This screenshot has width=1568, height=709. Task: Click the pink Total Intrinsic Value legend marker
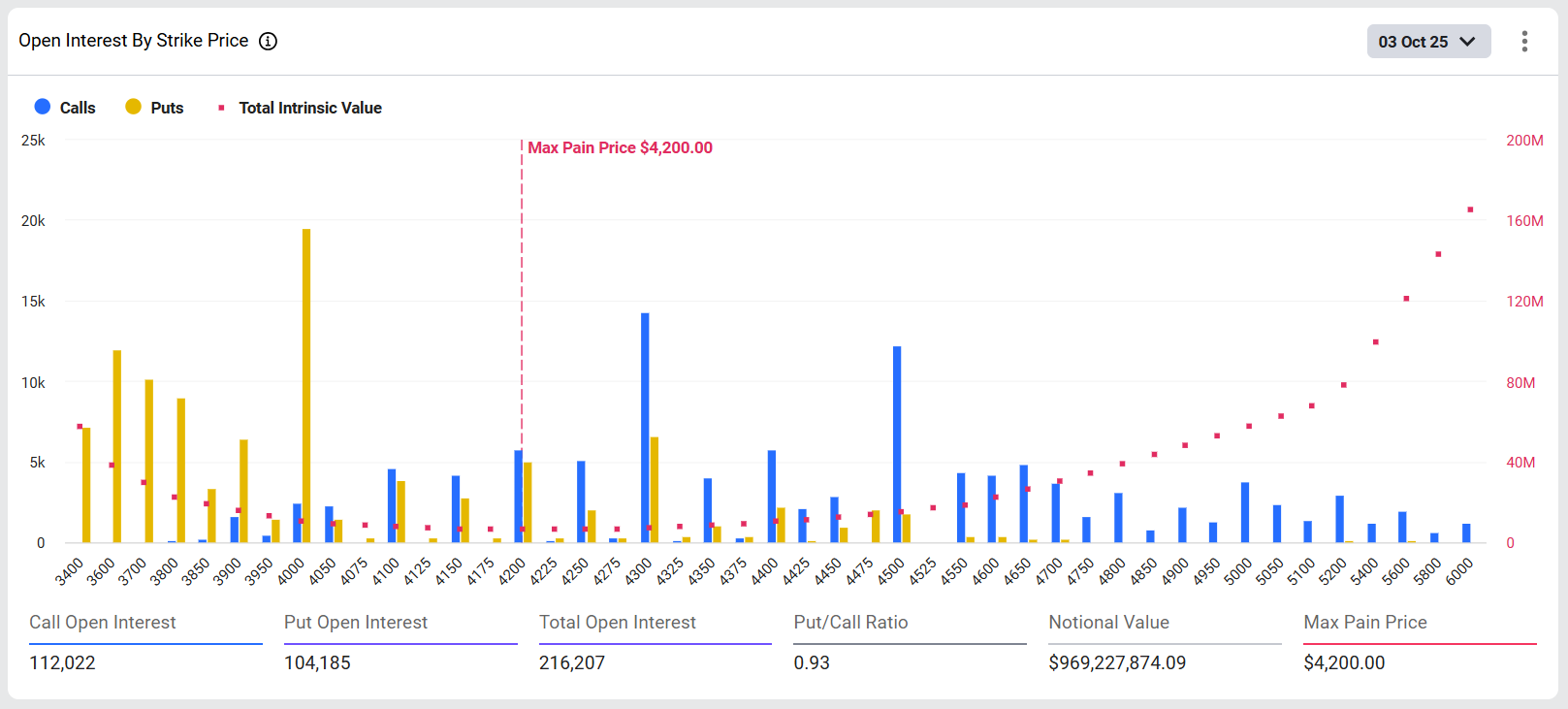tap(221, 108)
